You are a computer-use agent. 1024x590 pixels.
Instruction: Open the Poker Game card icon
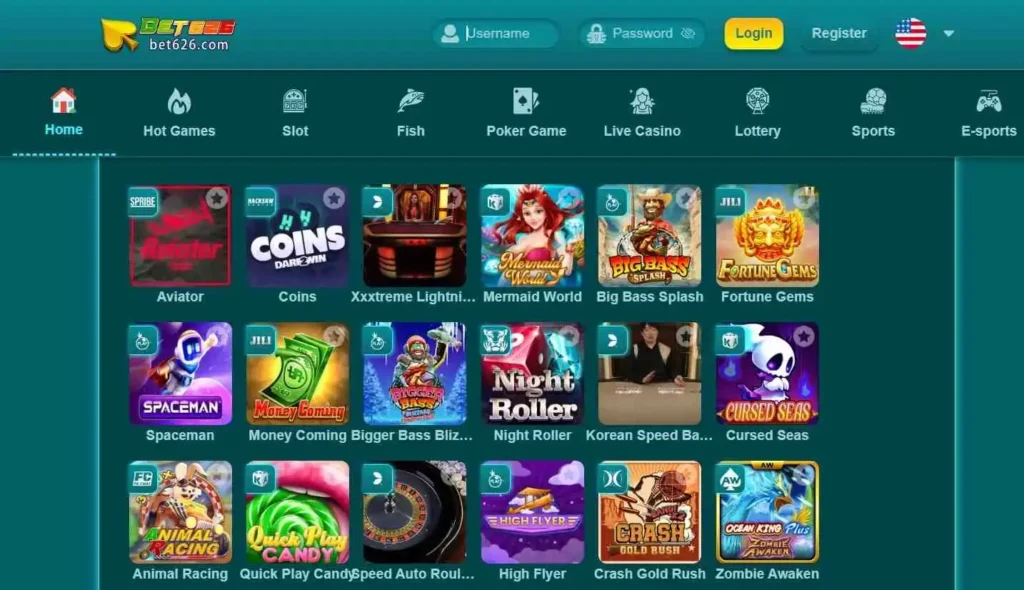pyautogui.click(x=526, y=101)
